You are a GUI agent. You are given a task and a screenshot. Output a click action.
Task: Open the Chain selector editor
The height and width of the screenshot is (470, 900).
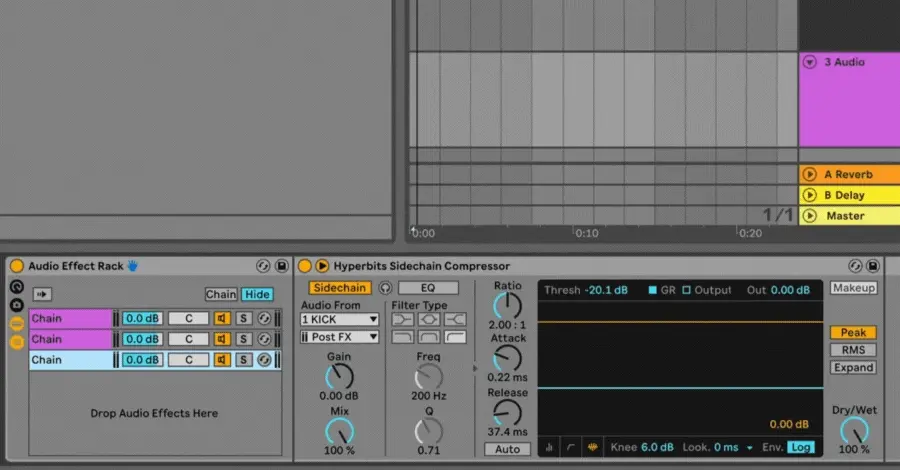tap(221, 294)
